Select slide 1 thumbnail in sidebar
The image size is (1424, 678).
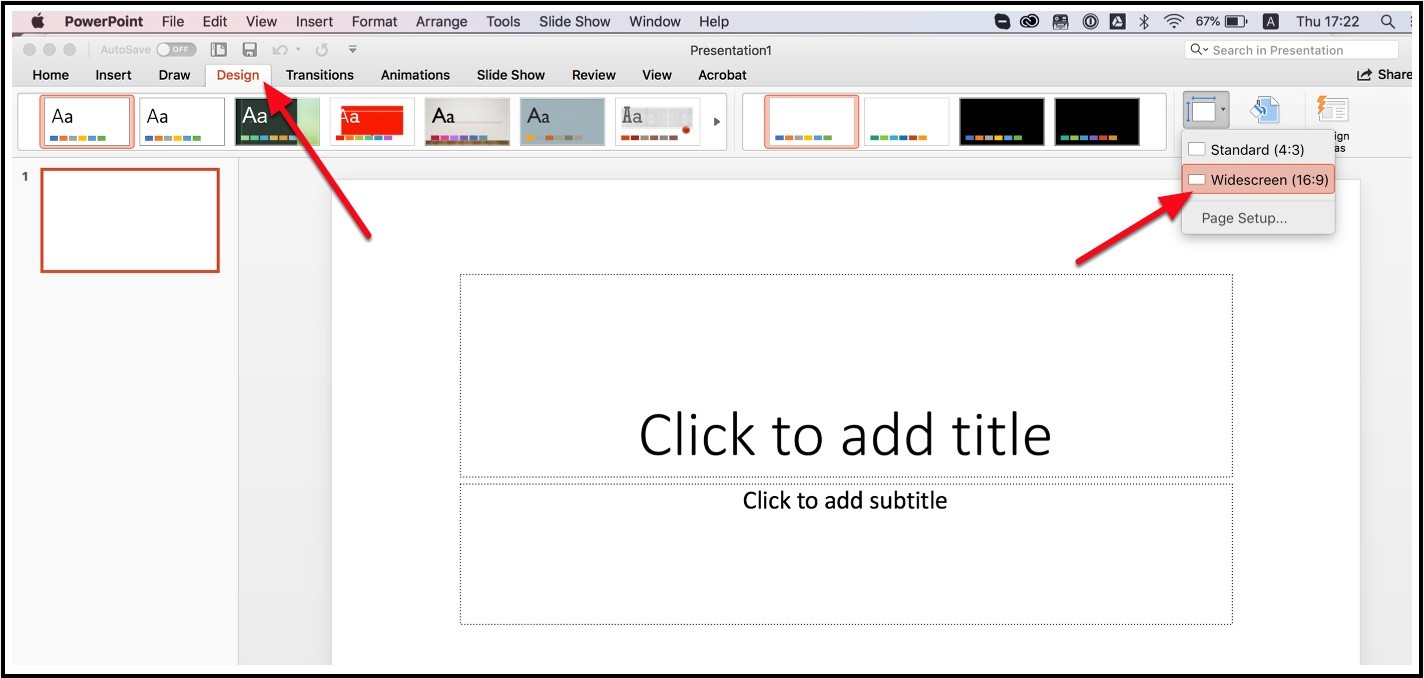130,220
